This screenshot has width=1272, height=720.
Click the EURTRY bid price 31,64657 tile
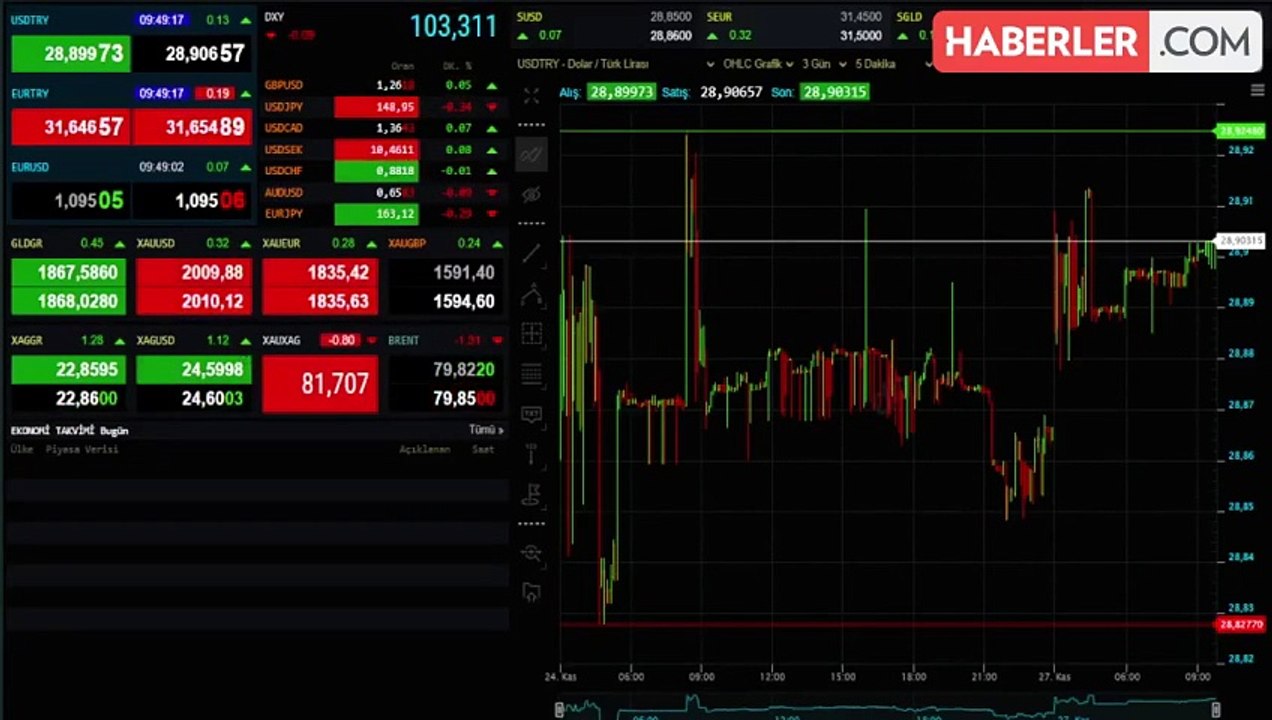click(70, 127)
